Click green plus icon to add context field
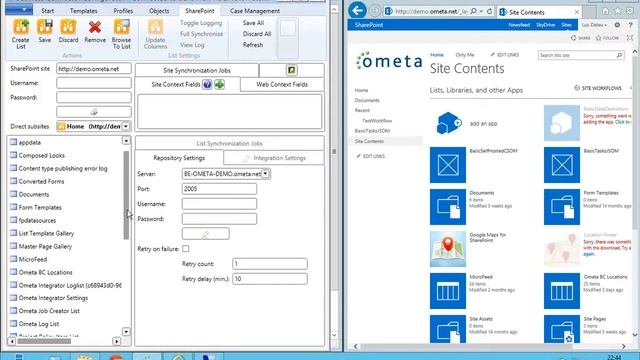The image size is (640, 360). click(220, 84)
